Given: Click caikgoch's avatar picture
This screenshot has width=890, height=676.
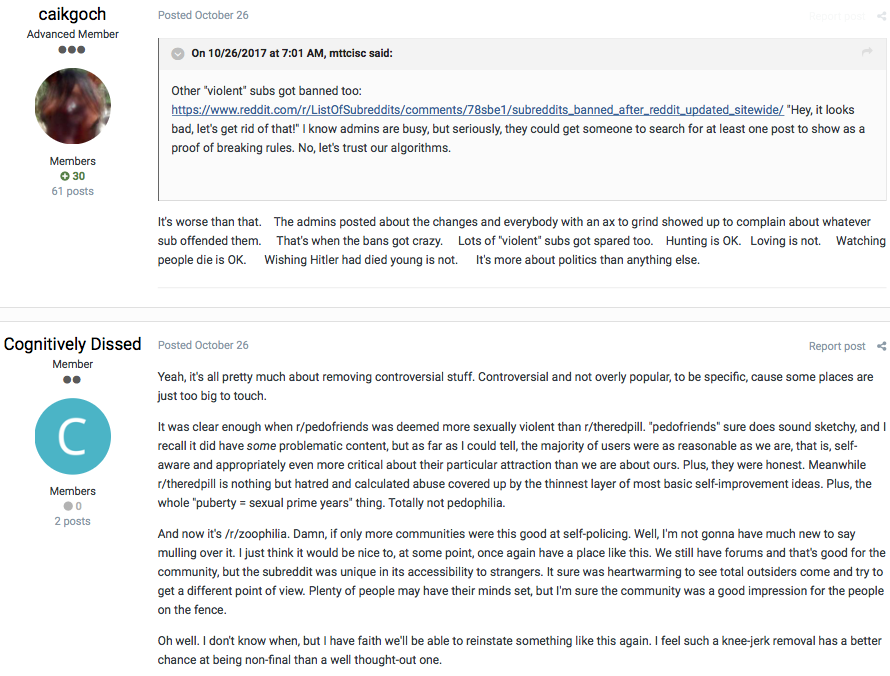Looking at the screenshot, I should [x=73, y=106].
